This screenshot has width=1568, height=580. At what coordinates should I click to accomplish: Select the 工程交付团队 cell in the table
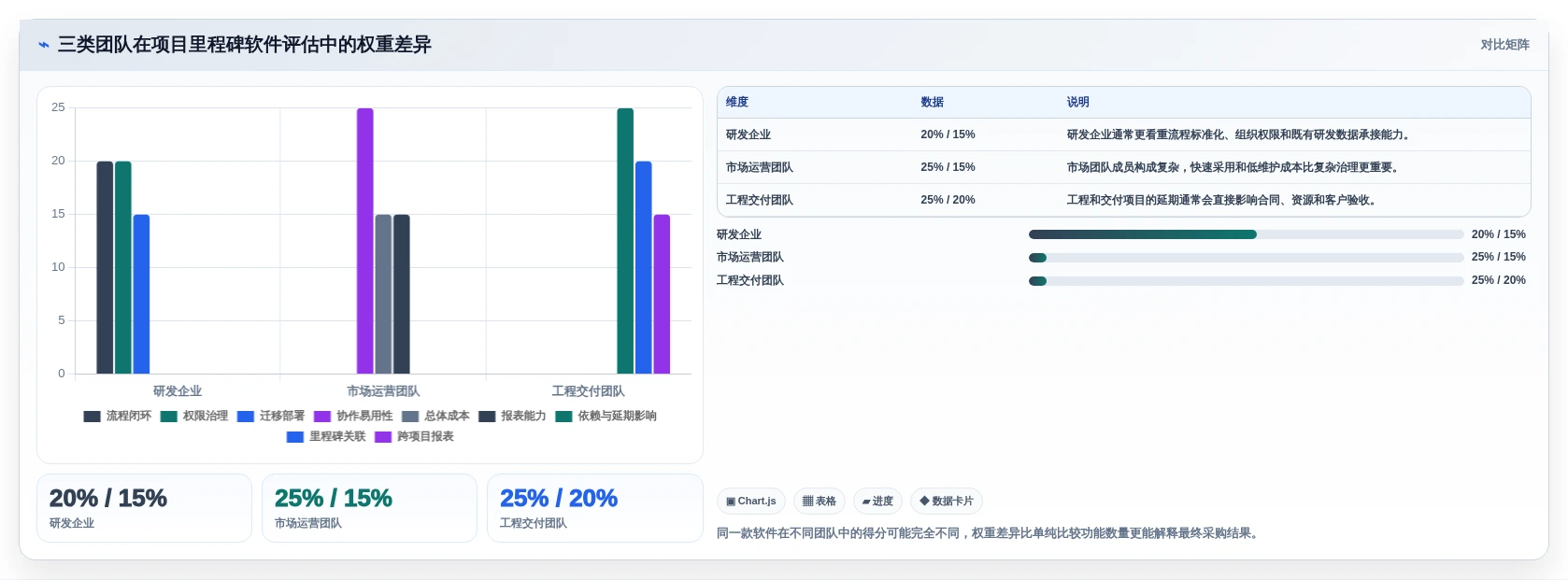[760, 201]
